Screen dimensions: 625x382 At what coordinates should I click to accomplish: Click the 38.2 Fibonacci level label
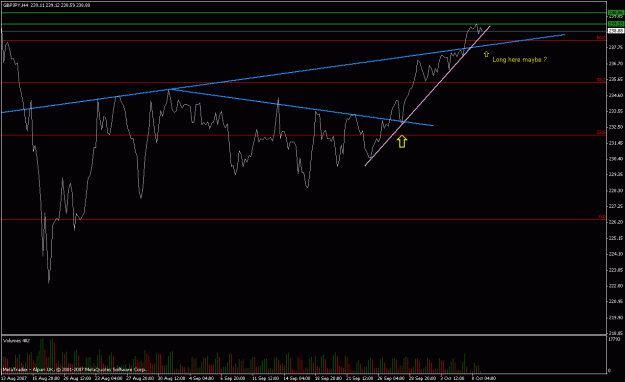coord(601,80)
